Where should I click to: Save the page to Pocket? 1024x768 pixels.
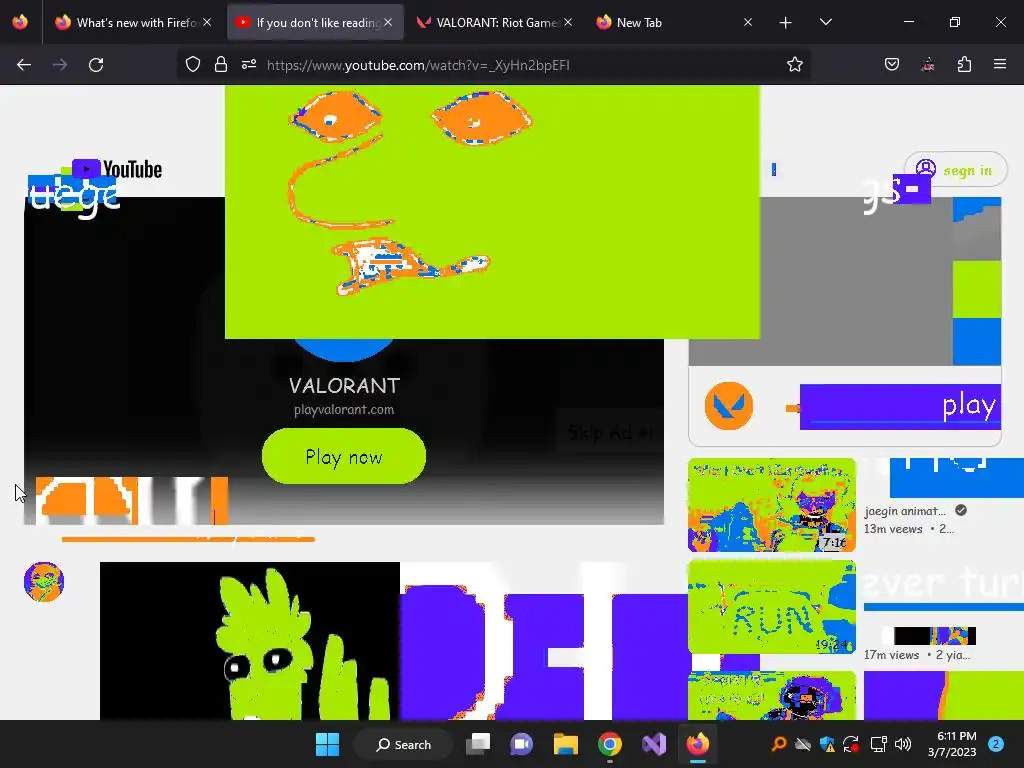tap(891, 64)
